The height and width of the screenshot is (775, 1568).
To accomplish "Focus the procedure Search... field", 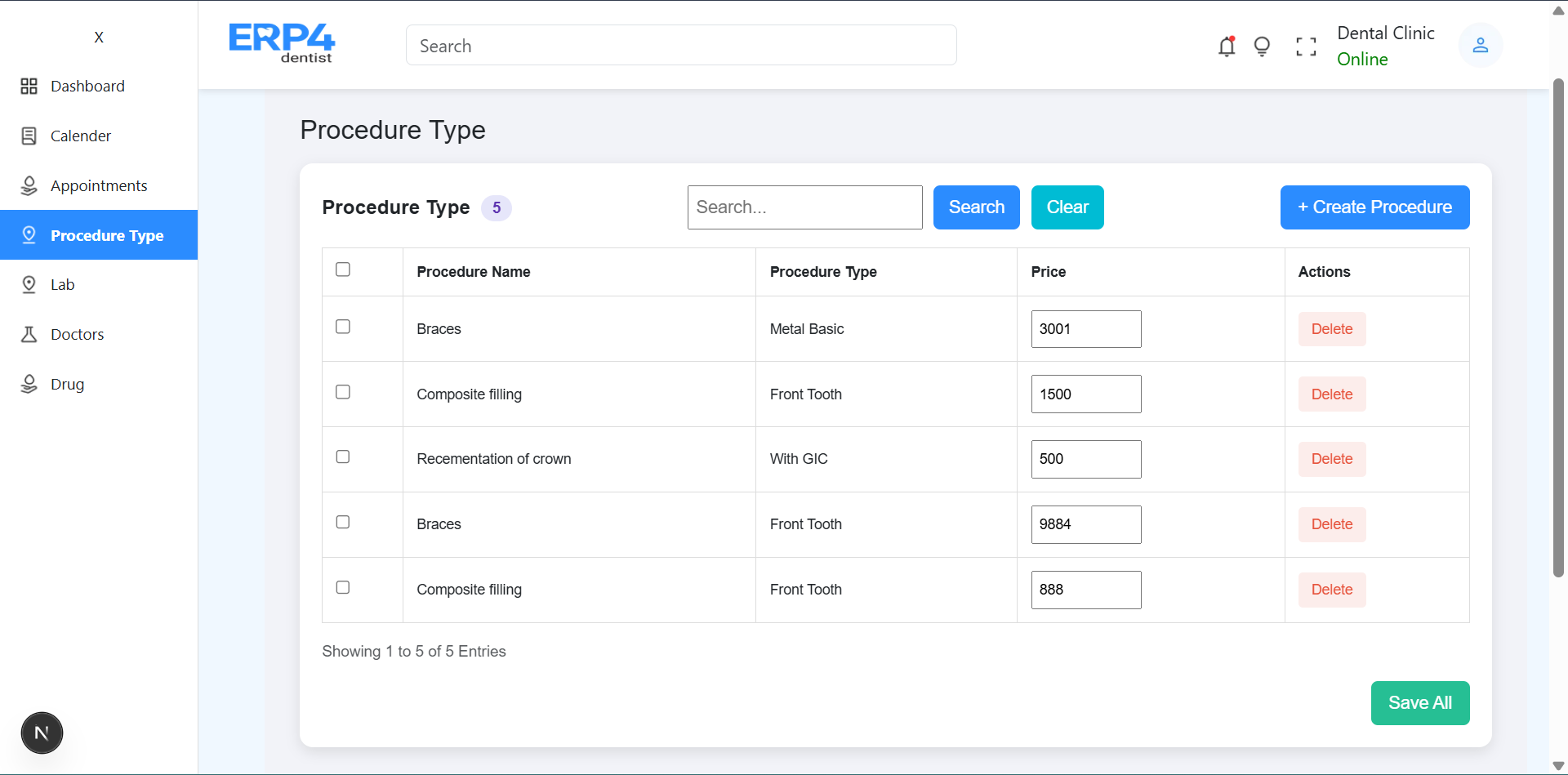I will [x=805, y=207].
